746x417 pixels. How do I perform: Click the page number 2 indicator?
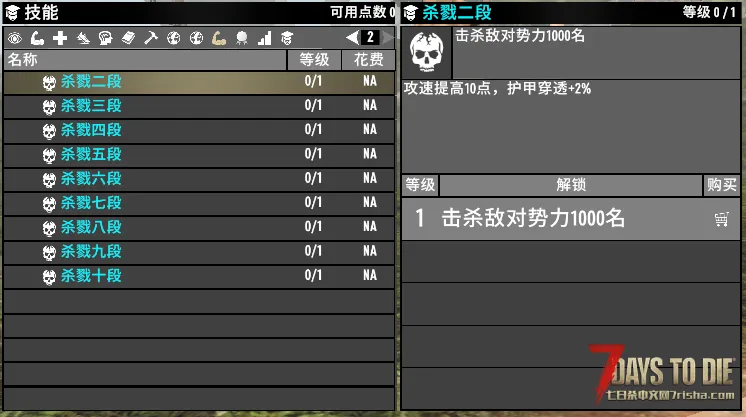(x=370, y=37)
